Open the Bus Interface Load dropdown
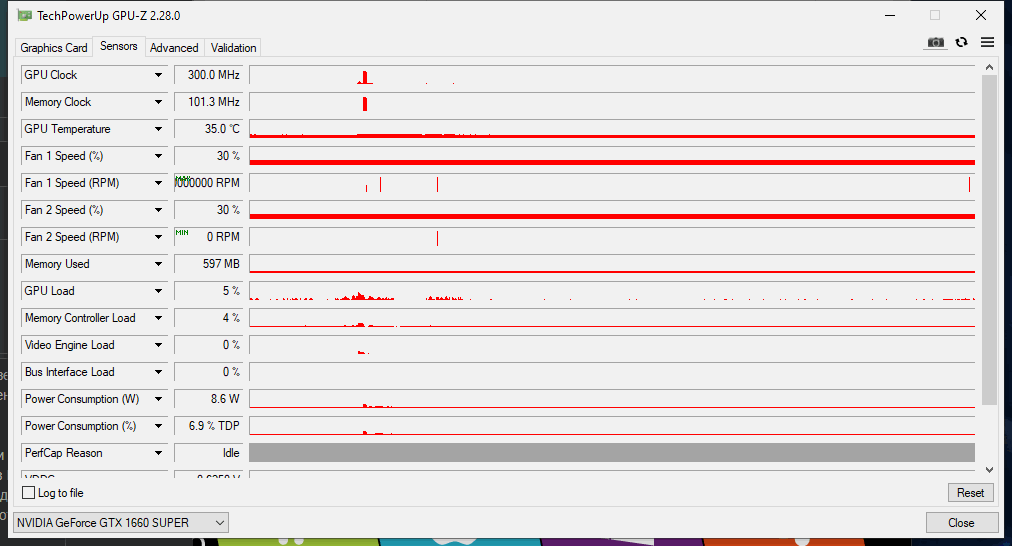1012x546 pixels. (158, 372)
